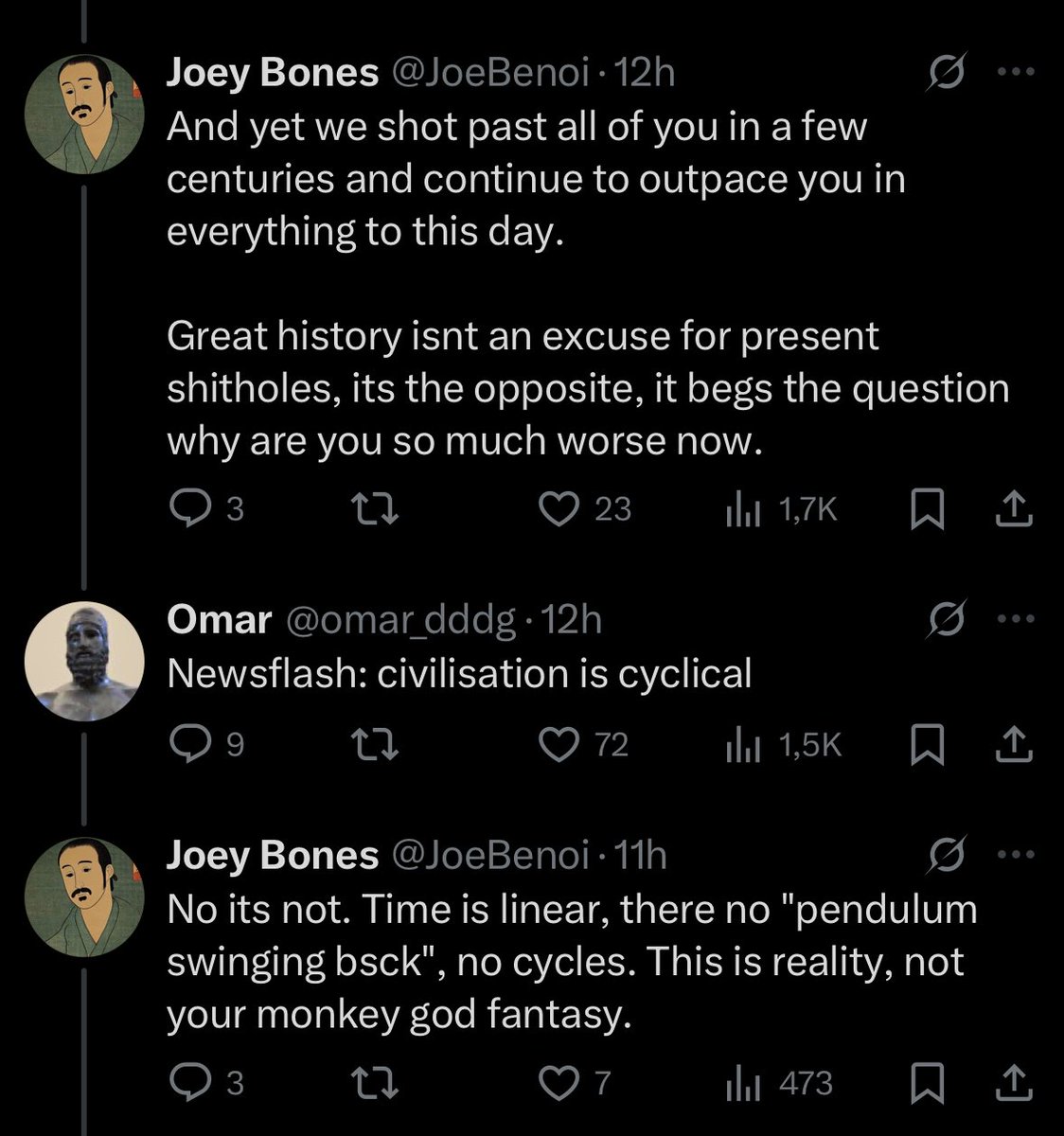
Task: View analytics for 1,7K views tweet
Action: (x=781, y=509)
